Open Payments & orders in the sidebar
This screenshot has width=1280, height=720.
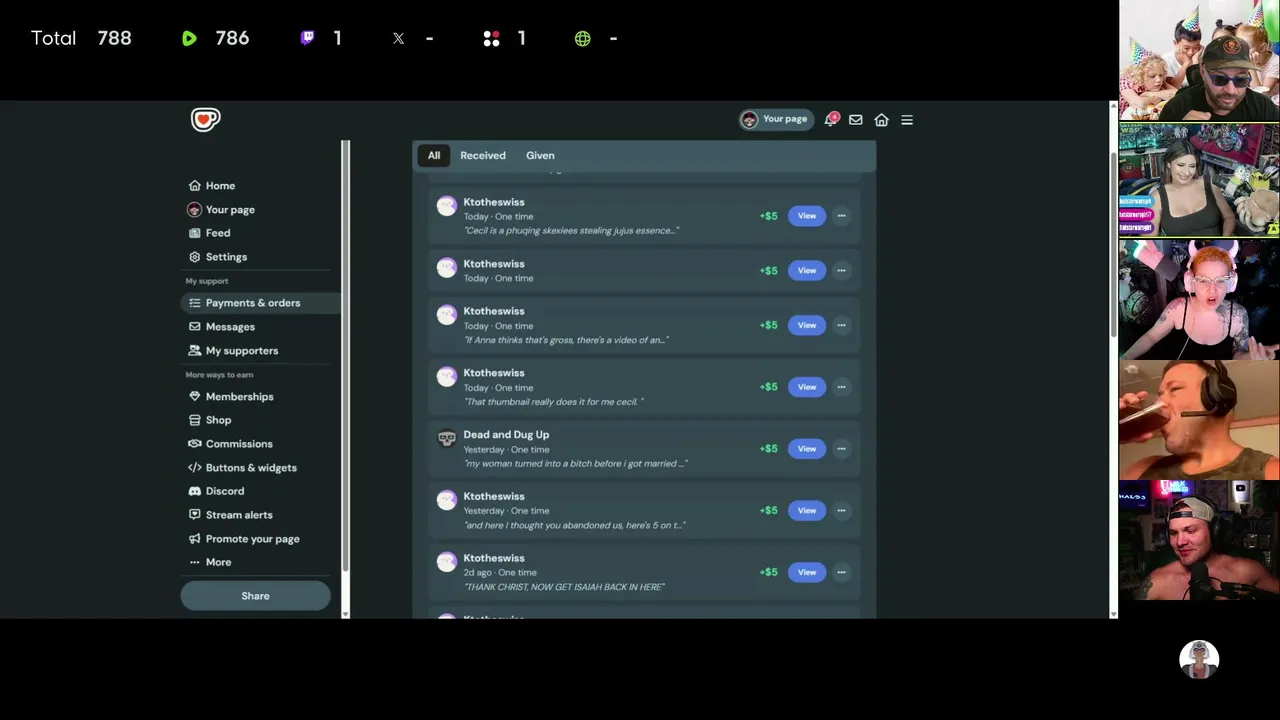point(260,303)
